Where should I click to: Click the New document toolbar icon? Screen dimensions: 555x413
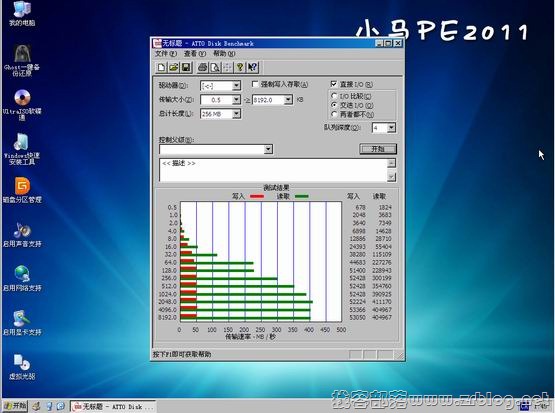point(161,67)
